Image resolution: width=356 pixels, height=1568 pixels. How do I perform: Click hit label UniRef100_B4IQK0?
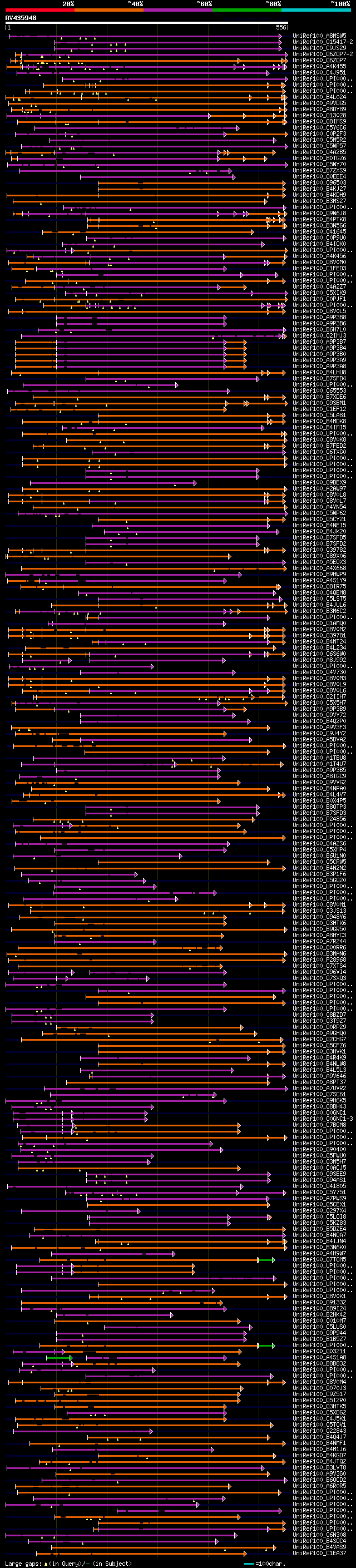pyautogui.click(x=319, y=244)
